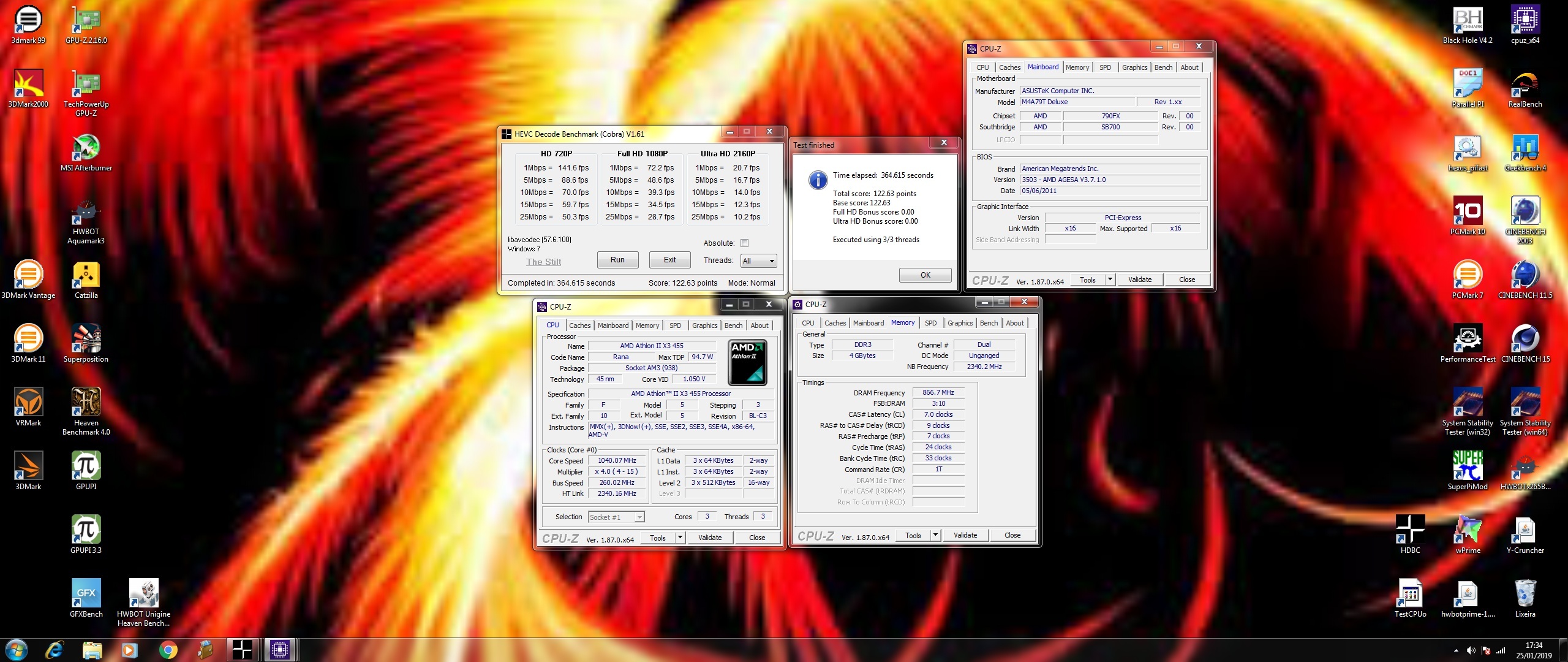Click the volume icon in system tray
This screenshot has width=1568, height=662.
pos(1471,650)
